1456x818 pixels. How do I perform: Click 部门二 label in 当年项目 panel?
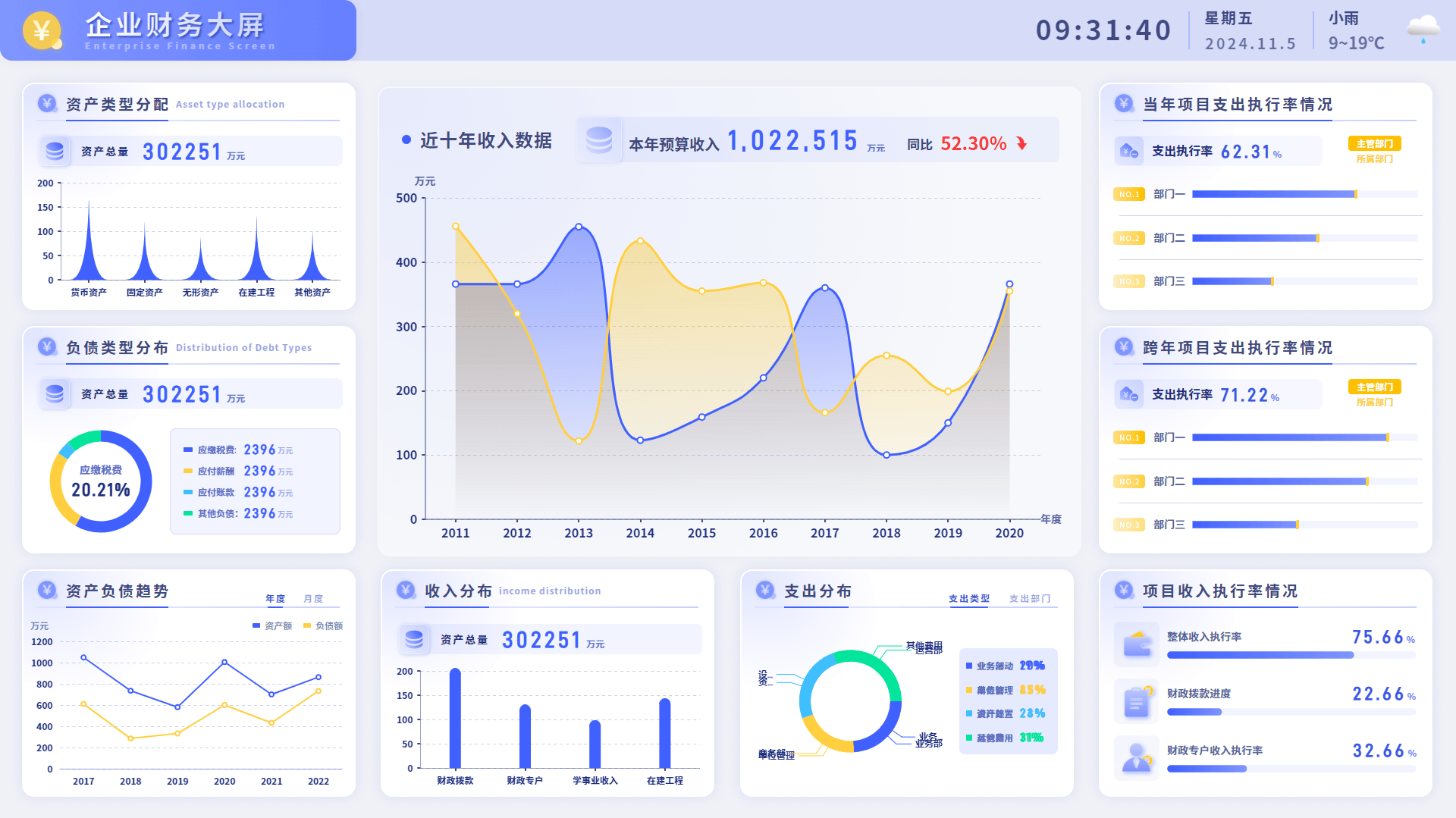coord(1169,238)
